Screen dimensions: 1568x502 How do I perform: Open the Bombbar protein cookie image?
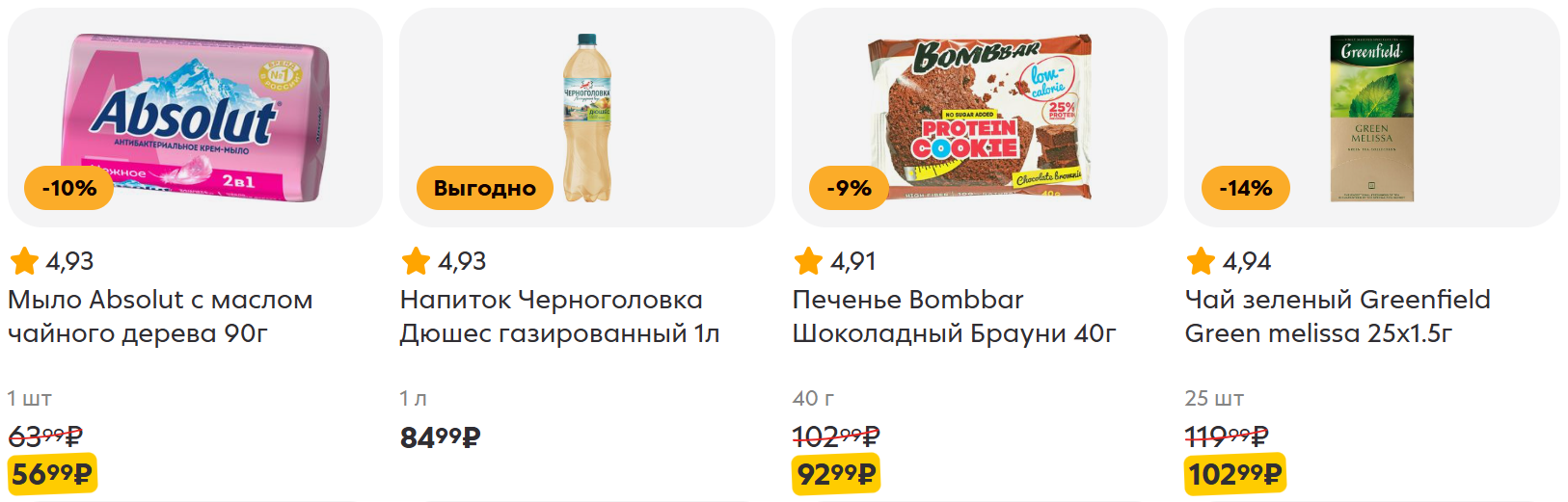pyautogui.click(x=980, y=118)
